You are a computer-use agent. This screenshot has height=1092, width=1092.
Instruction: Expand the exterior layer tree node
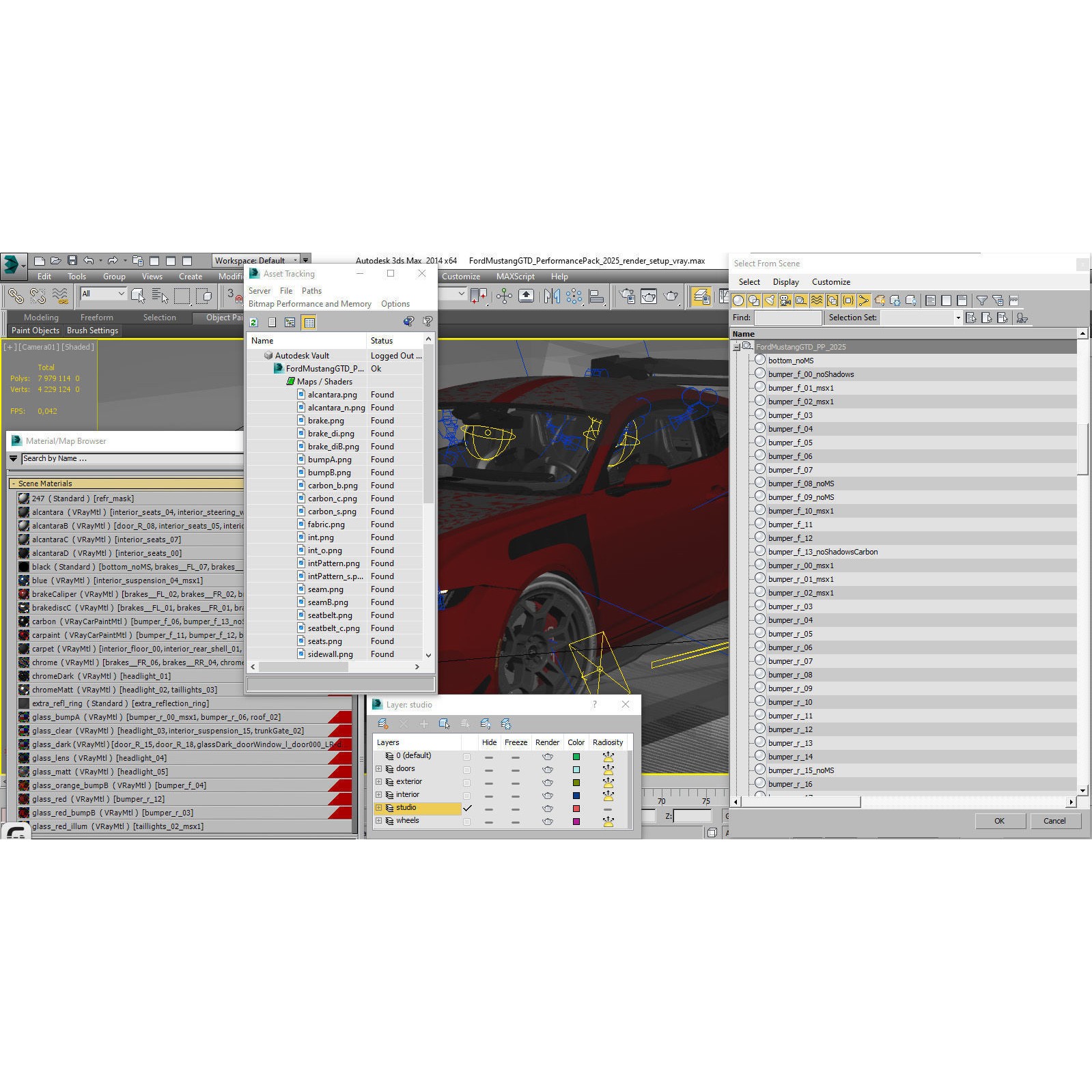[379, 782]
